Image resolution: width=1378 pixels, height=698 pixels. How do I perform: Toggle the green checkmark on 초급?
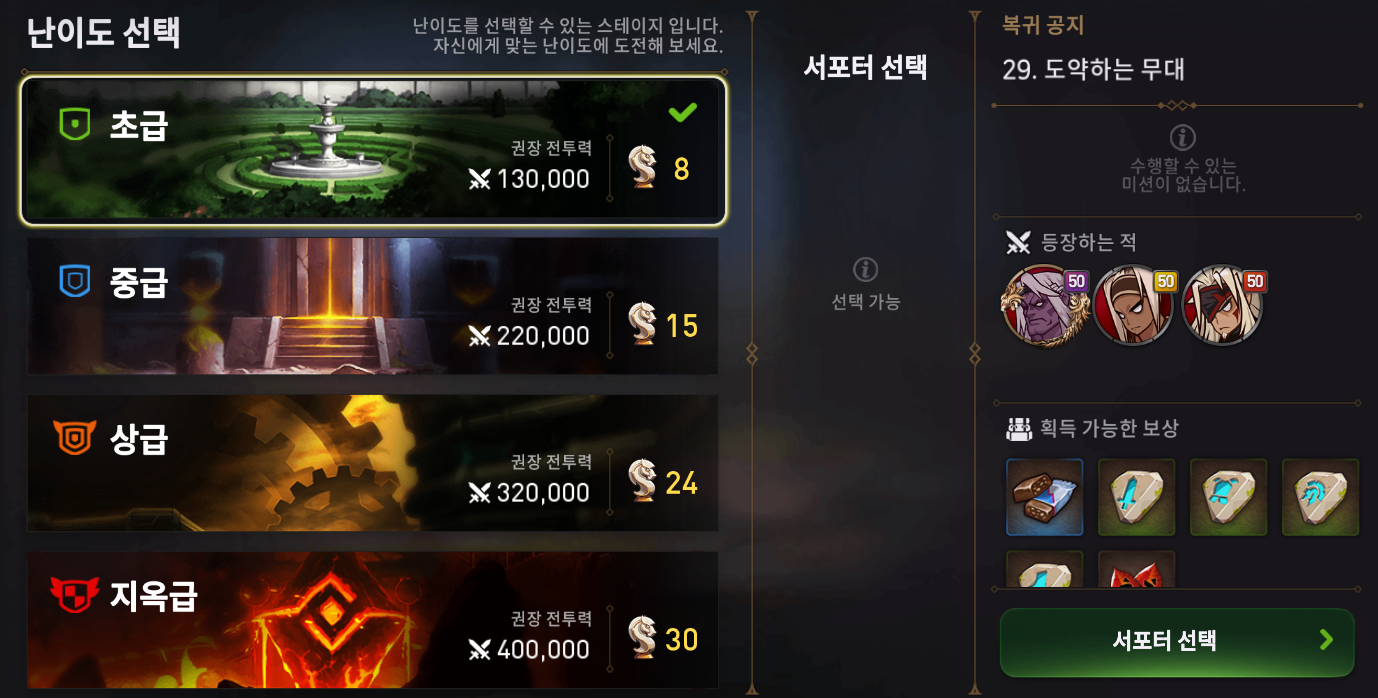[x=683, y=112]
